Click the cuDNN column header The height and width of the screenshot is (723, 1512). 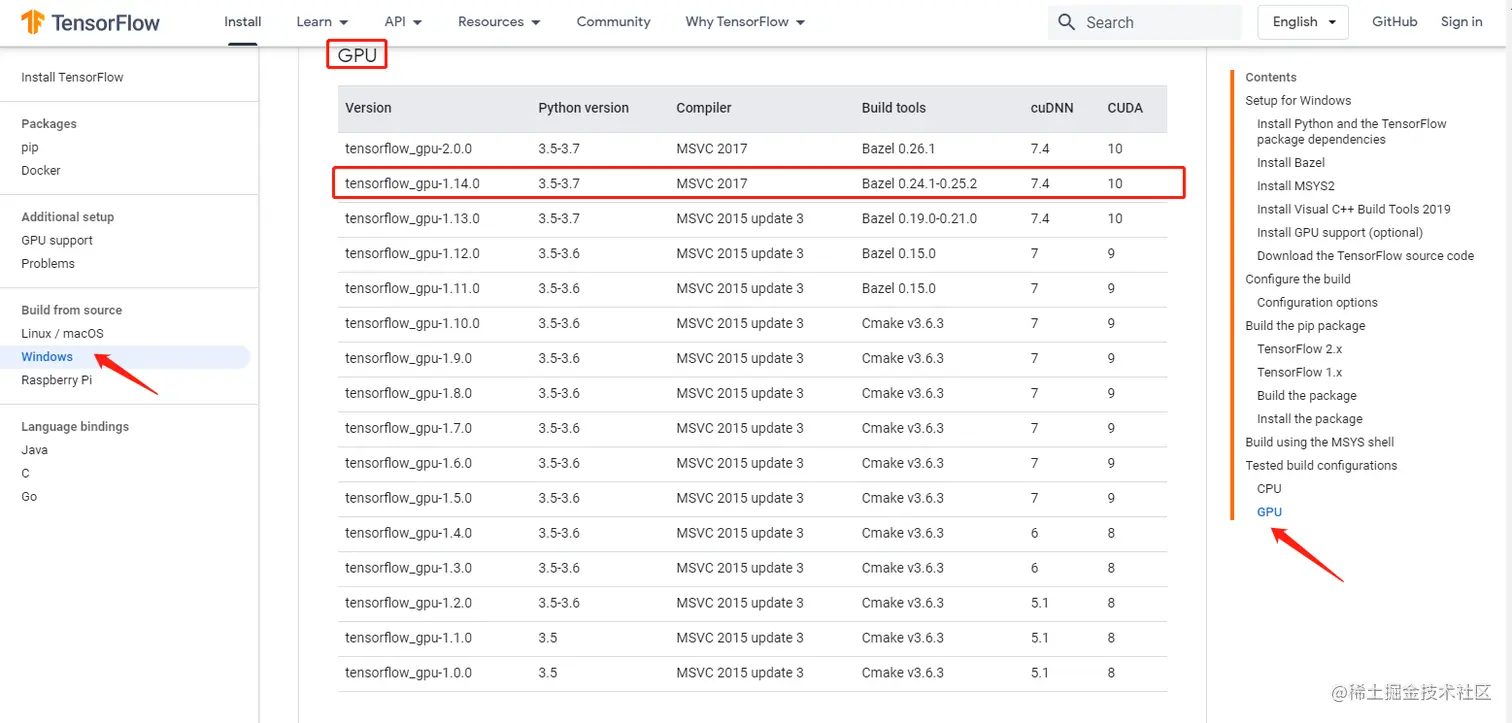[1052, 108]
